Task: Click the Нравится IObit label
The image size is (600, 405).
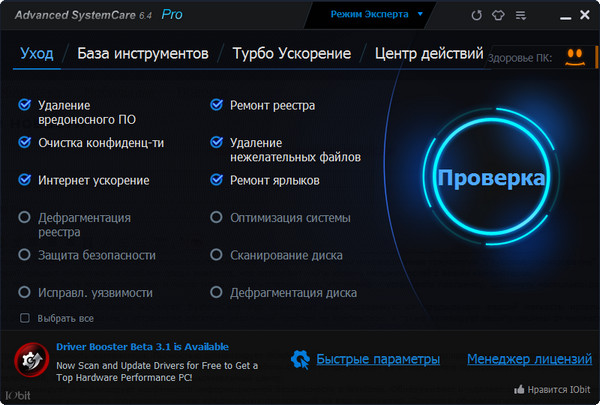Action: pos(559,390)
